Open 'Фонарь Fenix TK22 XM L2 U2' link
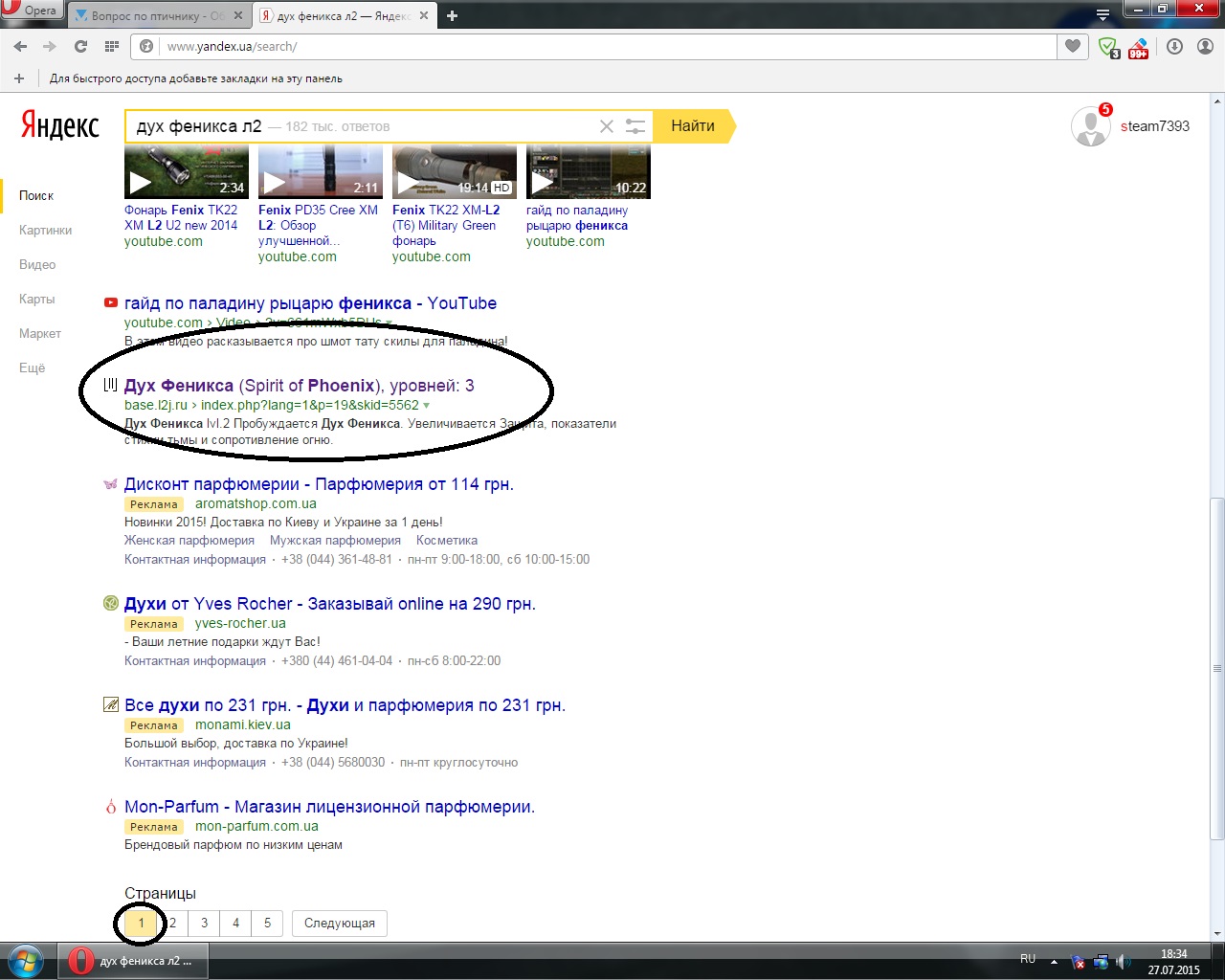The width and height of the screenshot is (1225, 980). 181,218
